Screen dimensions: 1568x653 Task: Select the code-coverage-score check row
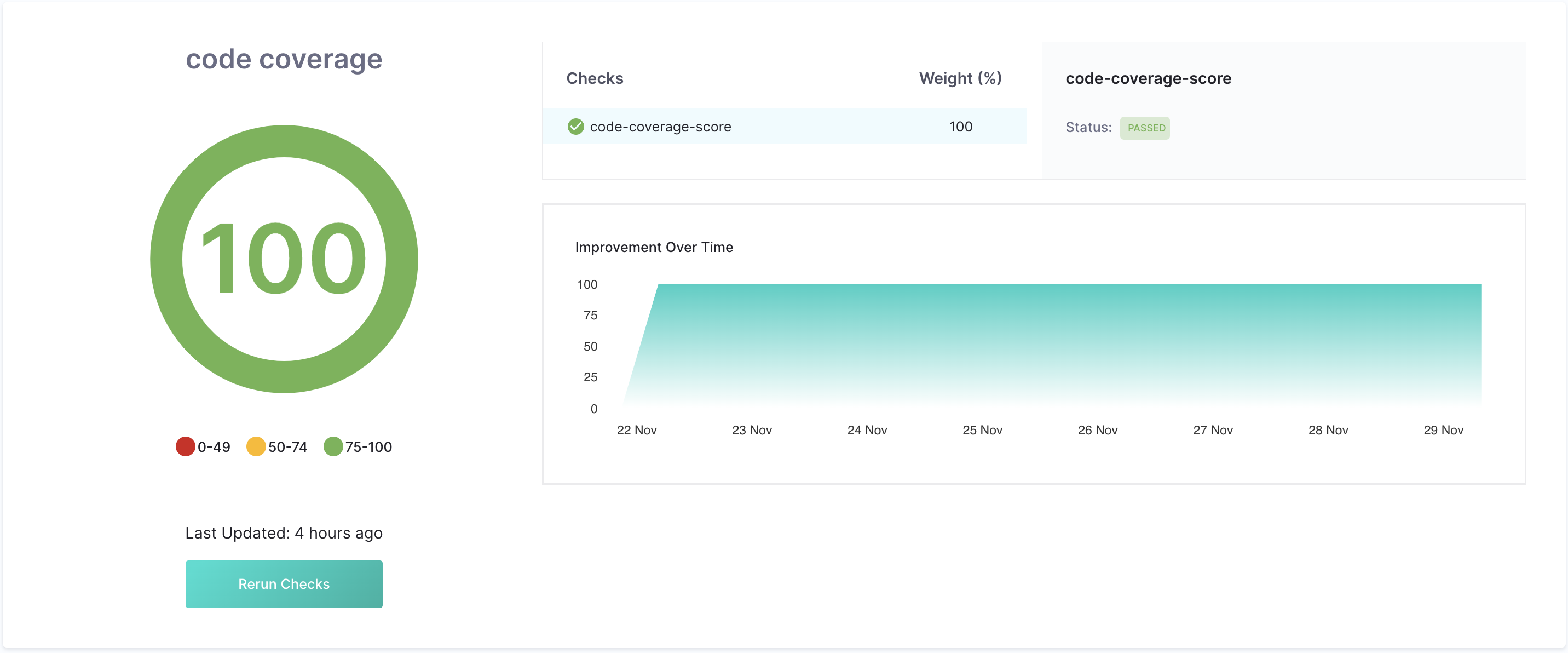coord(783,127)
